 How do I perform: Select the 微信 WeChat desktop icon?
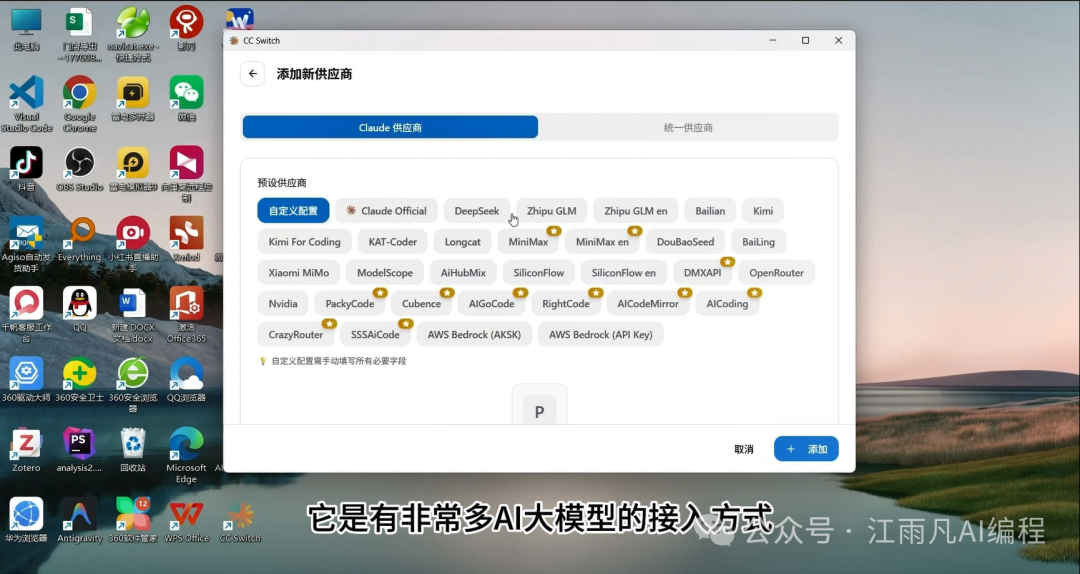coord(187,99)
